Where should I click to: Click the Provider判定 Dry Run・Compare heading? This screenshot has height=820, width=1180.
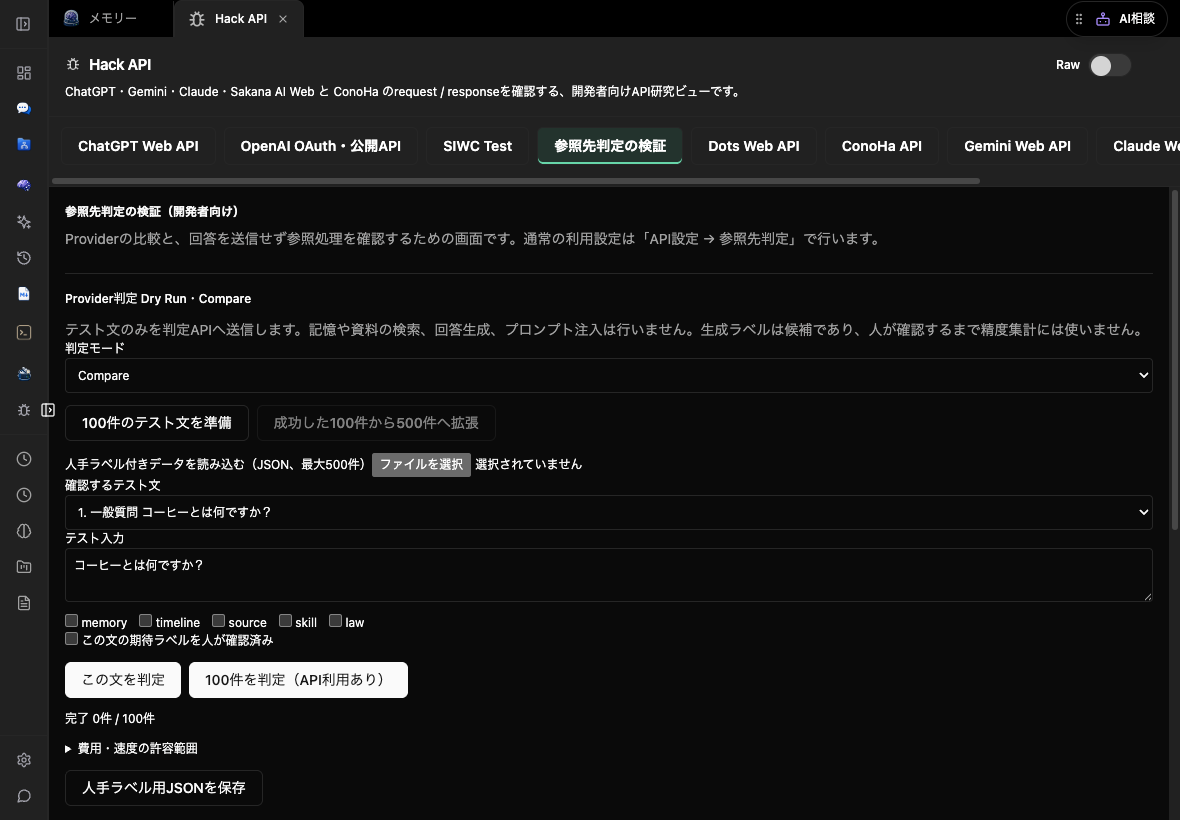(158, 299)
